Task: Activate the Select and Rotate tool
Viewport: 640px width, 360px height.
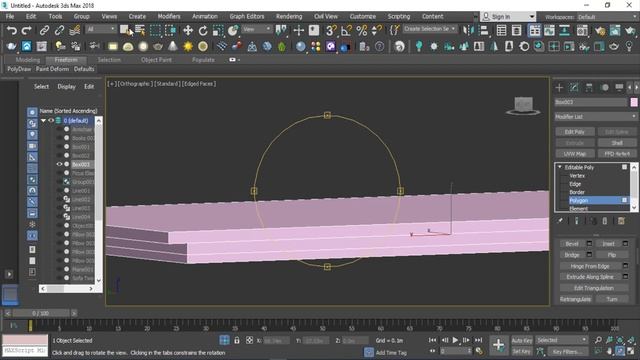Action: pyautogui.click(x=203, y=31)
